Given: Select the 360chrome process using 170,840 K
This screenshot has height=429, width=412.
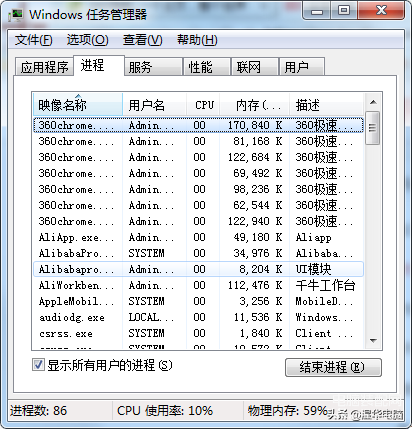Looking at the screenshot, I should click(x=198, y=125).
